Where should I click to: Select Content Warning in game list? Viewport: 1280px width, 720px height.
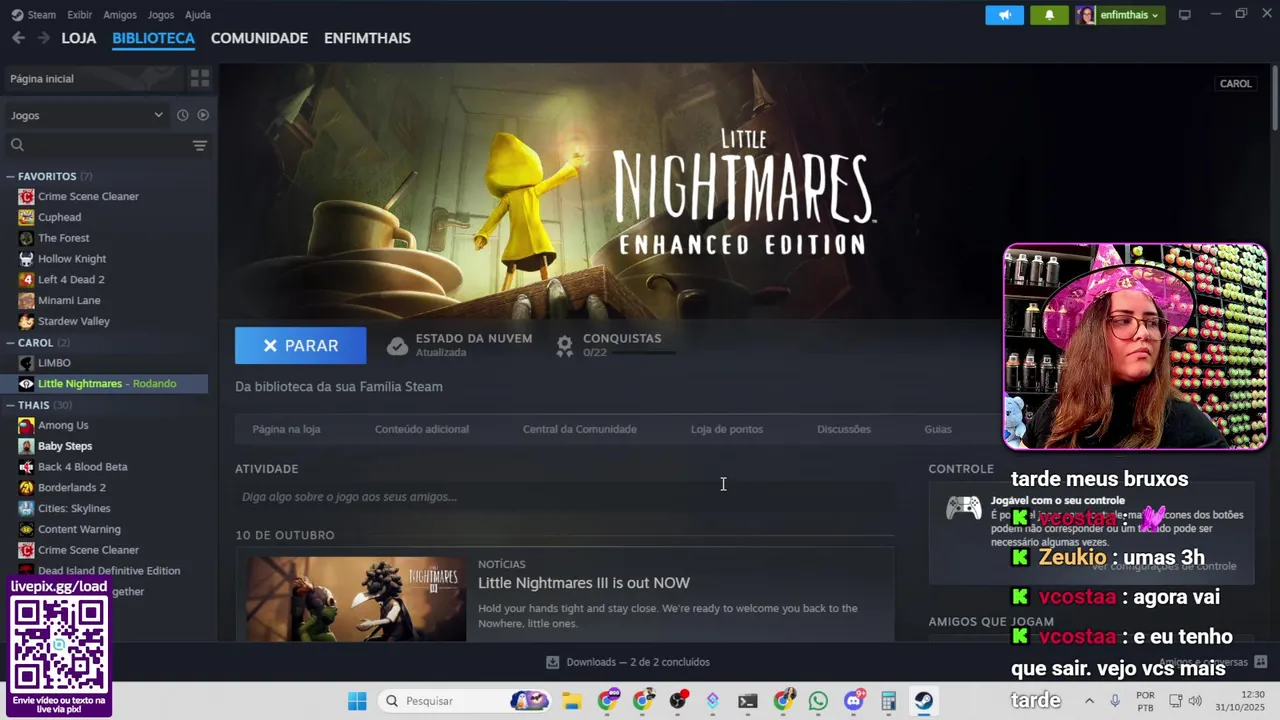point(79,530)
